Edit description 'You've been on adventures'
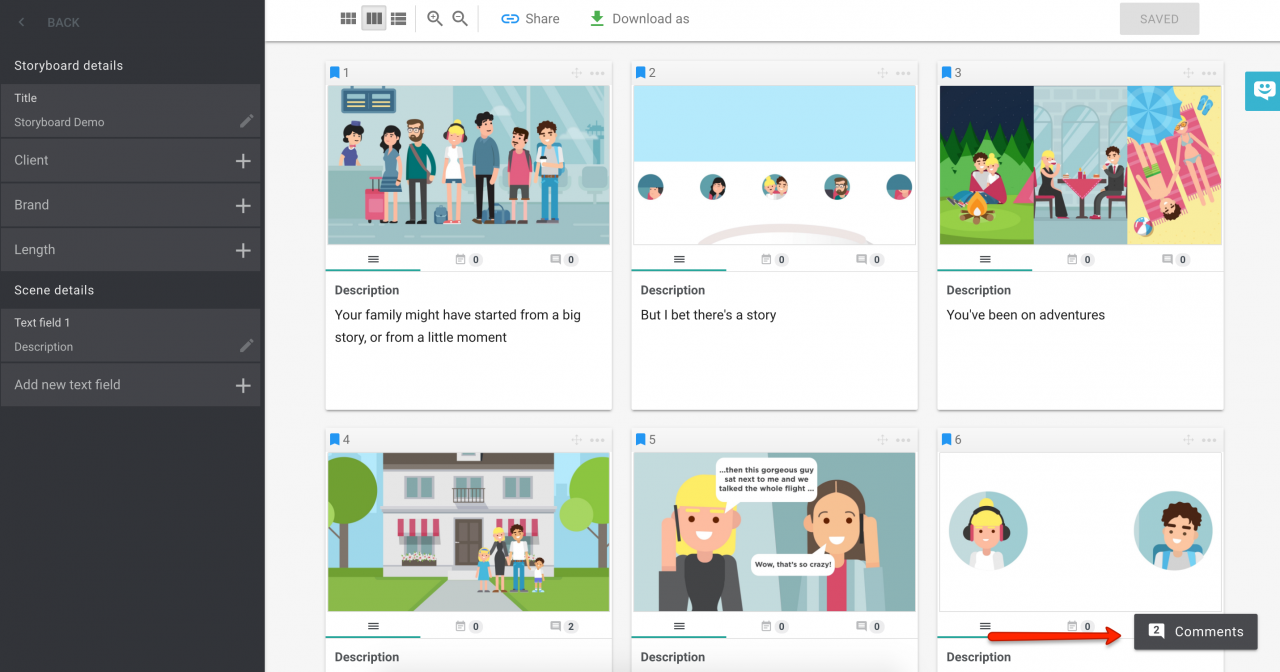Screen dimensions: 1280x672 (x=1026, y=315)
